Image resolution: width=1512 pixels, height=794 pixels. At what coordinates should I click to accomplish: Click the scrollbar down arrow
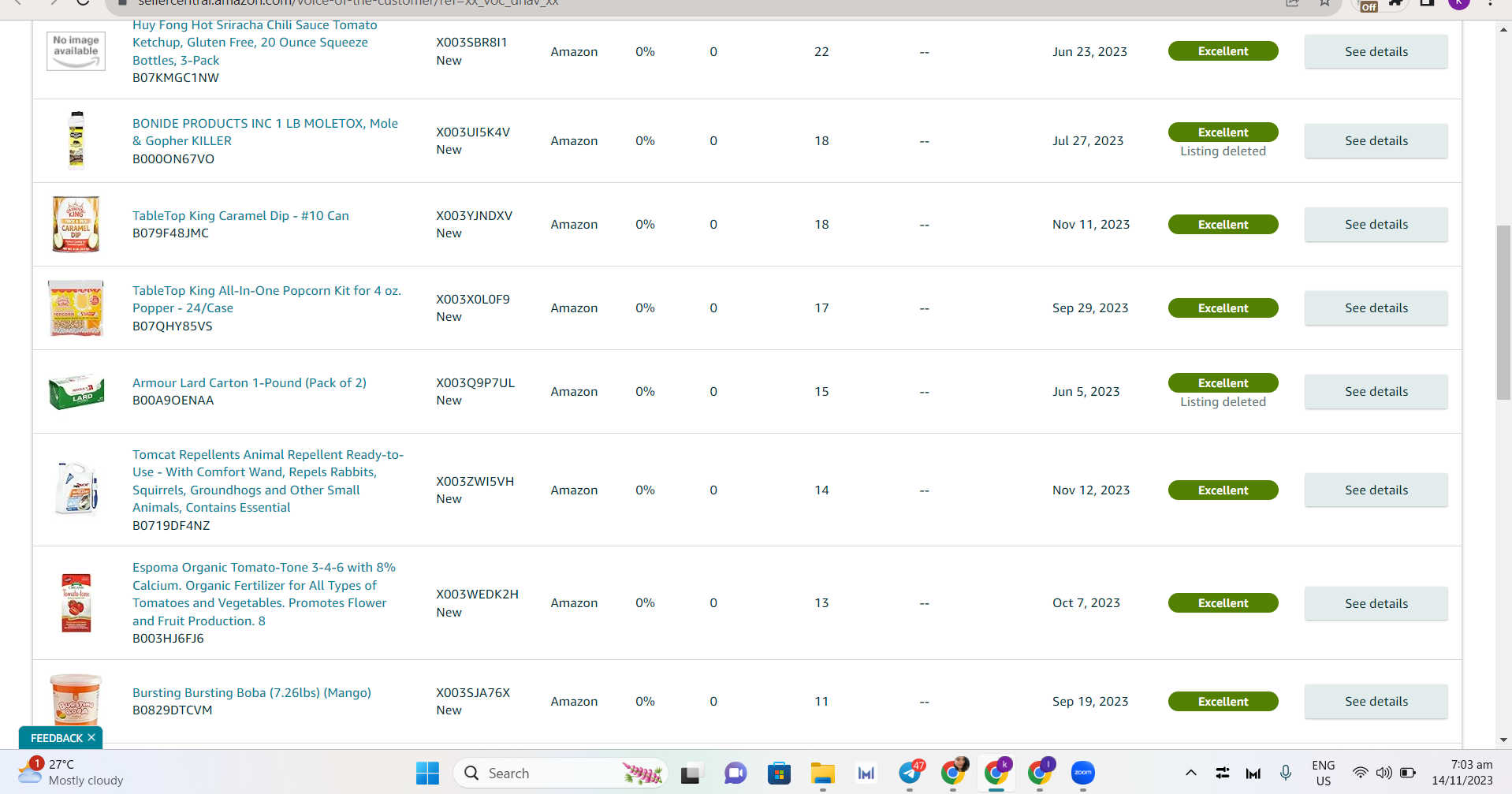(x=1504, y=740)
